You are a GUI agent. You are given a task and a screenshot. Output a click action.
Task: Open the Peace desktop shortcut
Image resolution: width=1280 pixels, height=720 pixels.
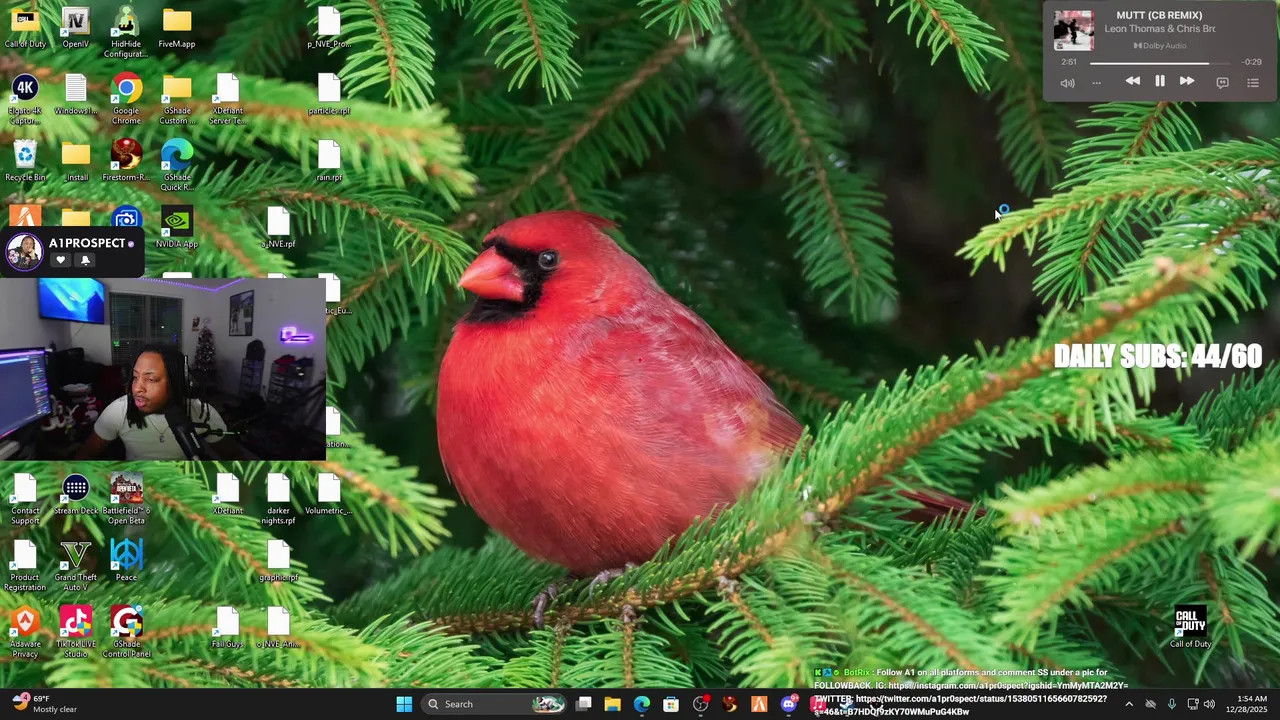coord(126,561)
